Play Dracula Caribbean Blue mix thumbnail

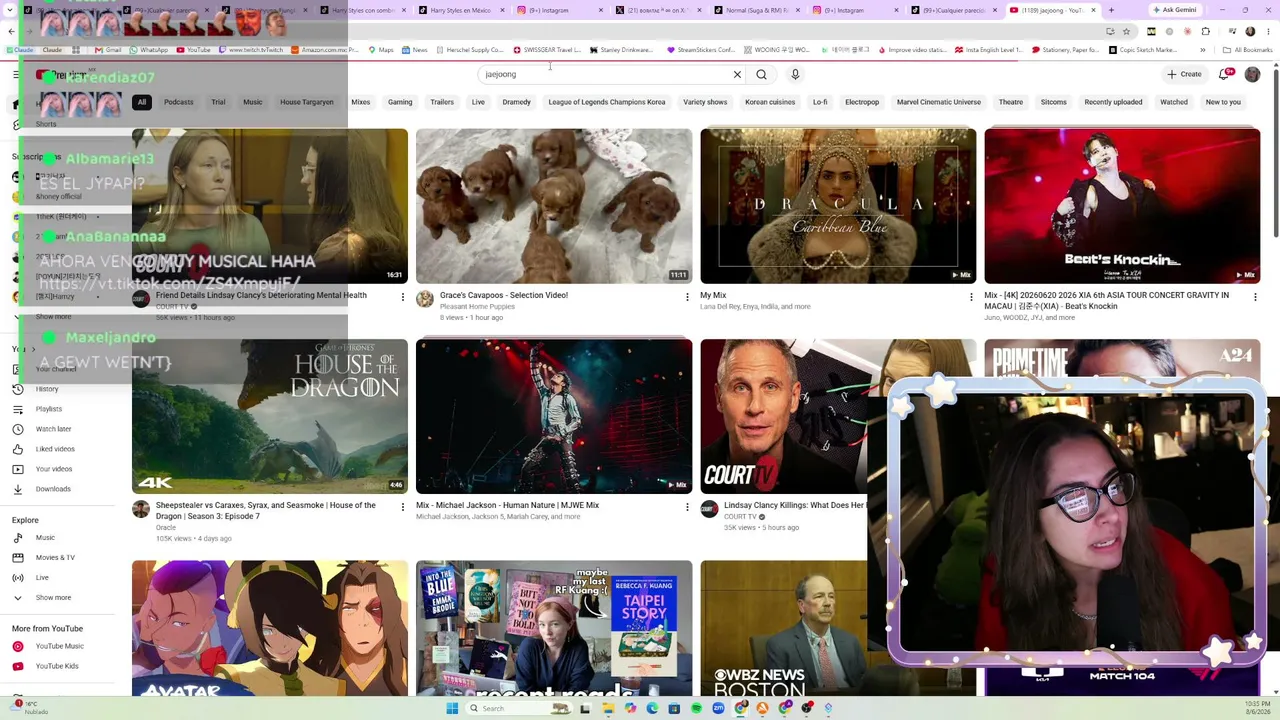pyautogui.click(x=838, y=206)
